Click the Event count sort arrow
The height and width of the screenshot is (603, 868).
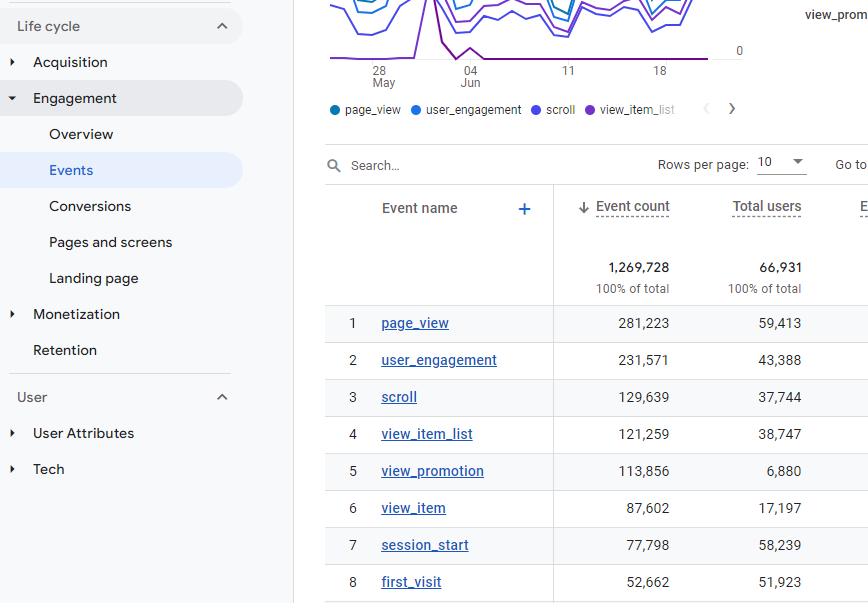(583, 208)
